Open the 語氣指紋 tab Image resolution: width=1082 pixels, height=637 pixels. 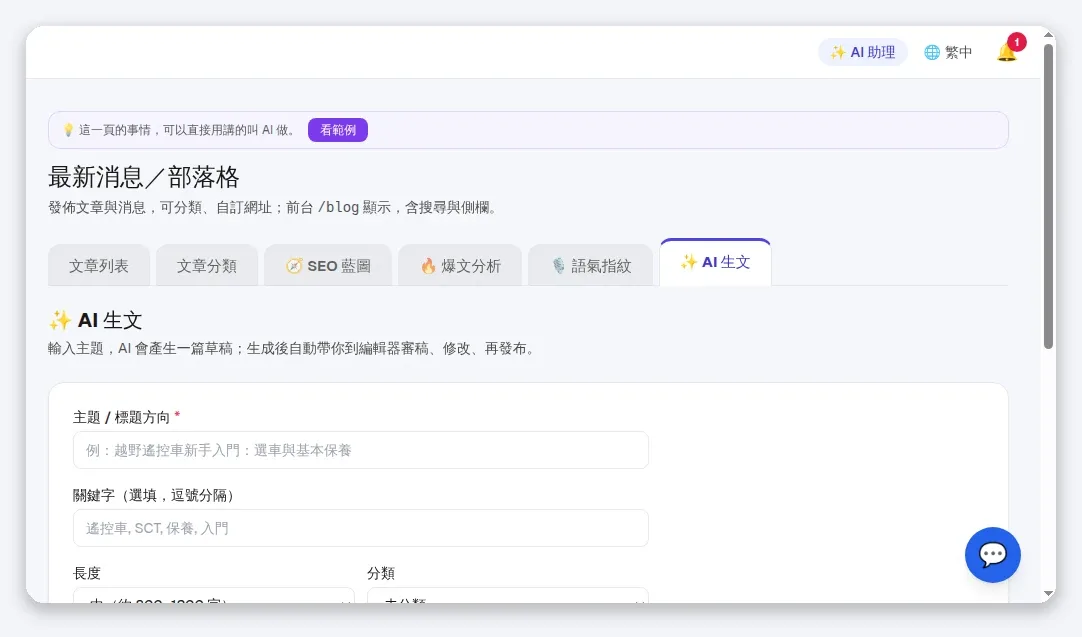(591, 266)
